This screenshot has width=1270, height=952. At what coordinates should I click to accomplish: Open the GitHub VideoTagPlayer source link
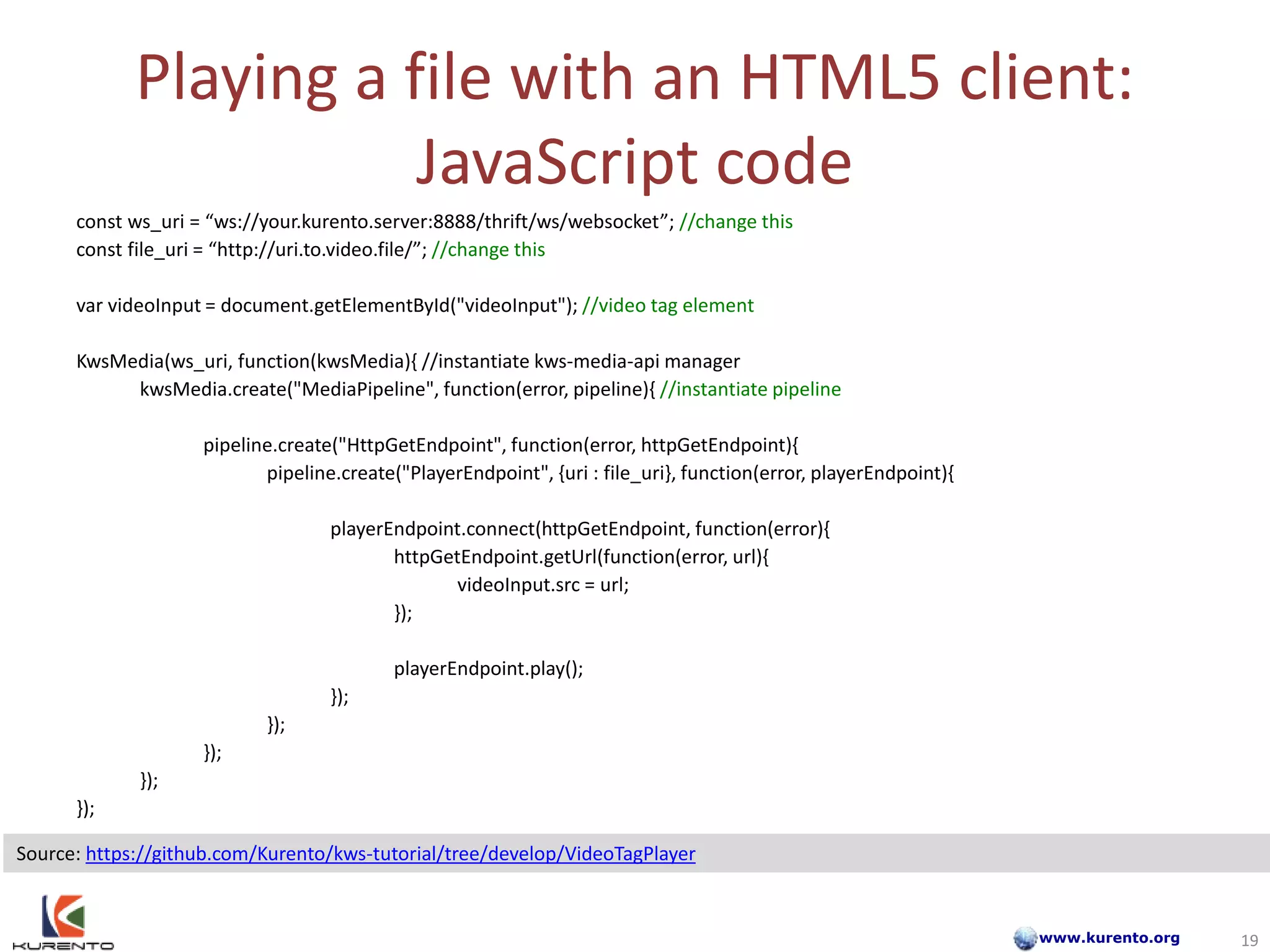[391, 853]
